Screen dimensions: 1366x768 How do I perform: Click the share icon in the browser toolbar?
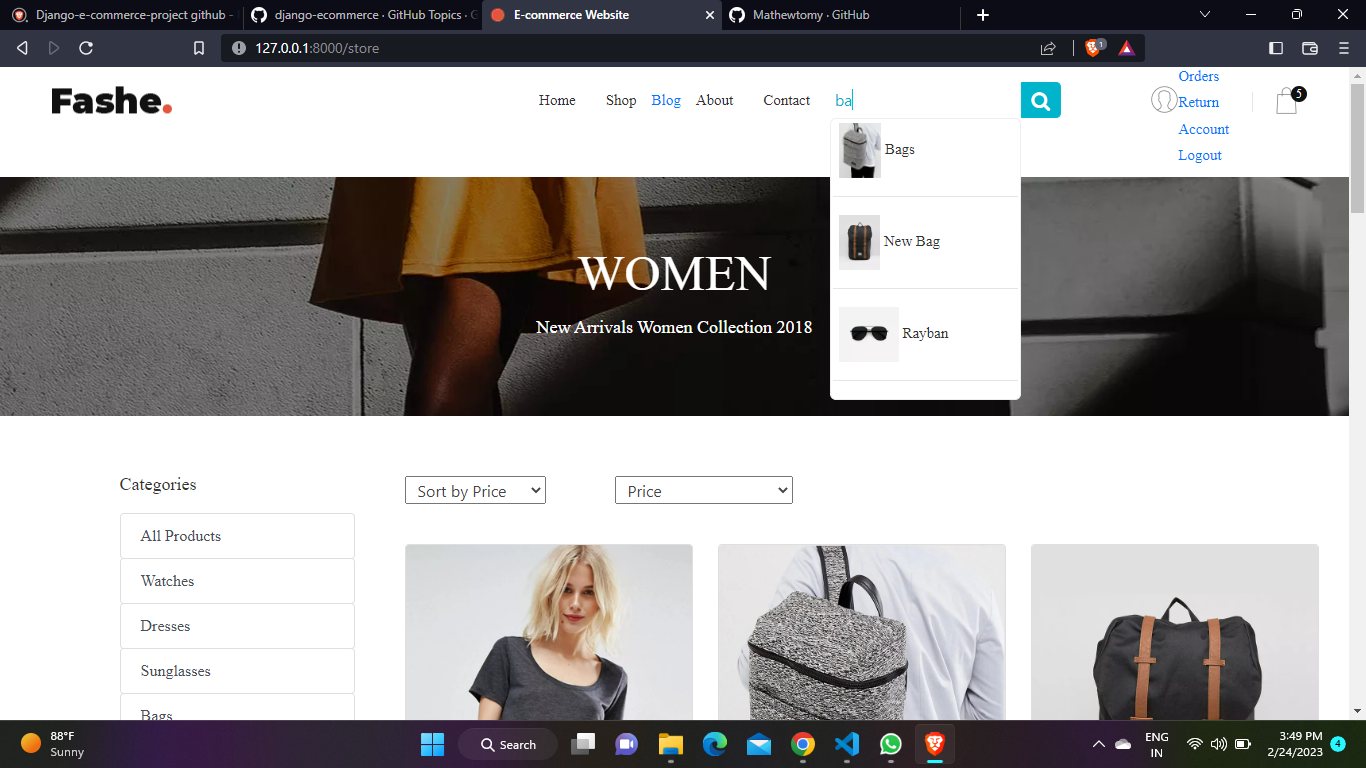click(x=1047, y=47)
